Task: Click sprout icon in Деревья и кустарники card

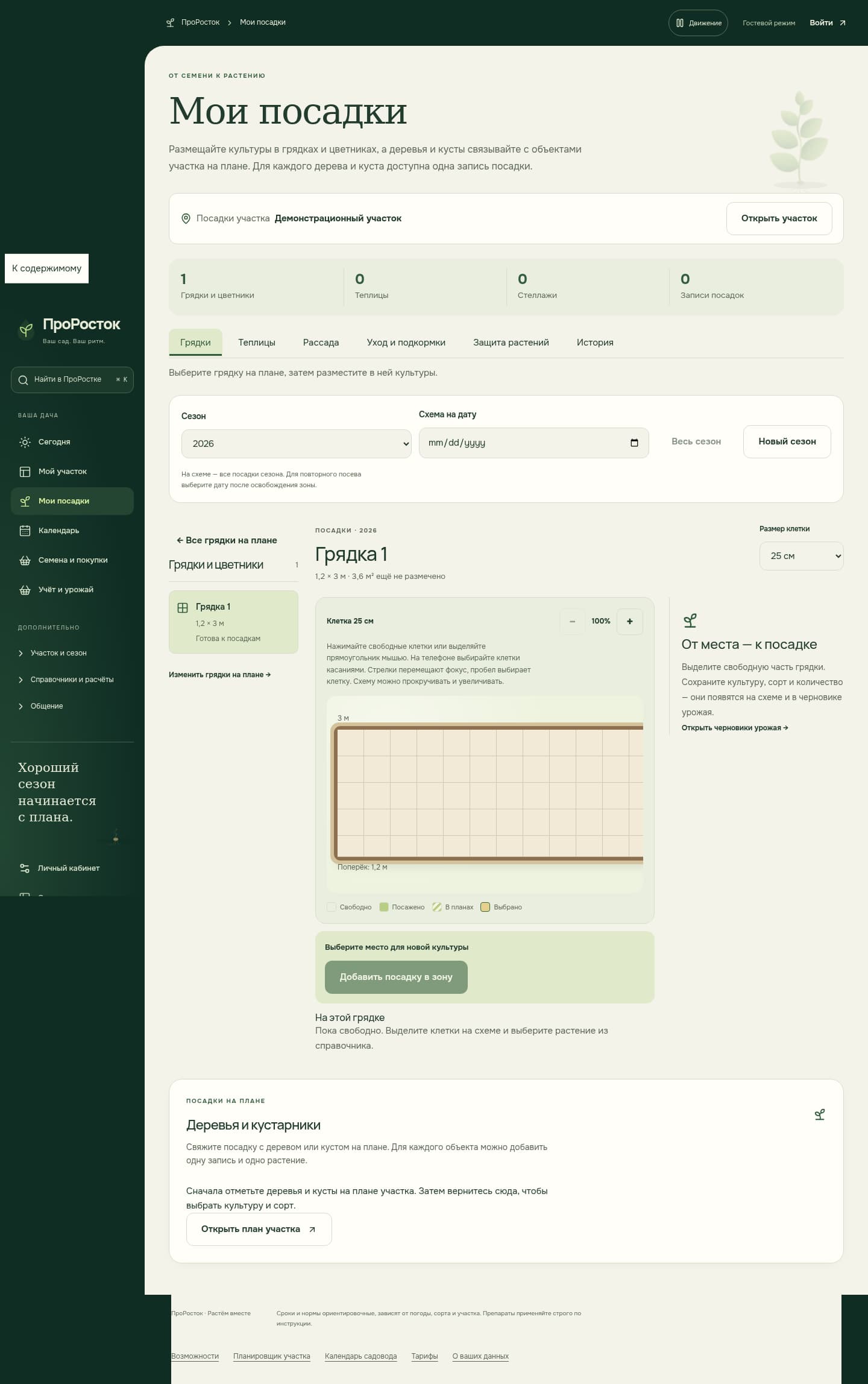Action: [x=820, y=1114]
